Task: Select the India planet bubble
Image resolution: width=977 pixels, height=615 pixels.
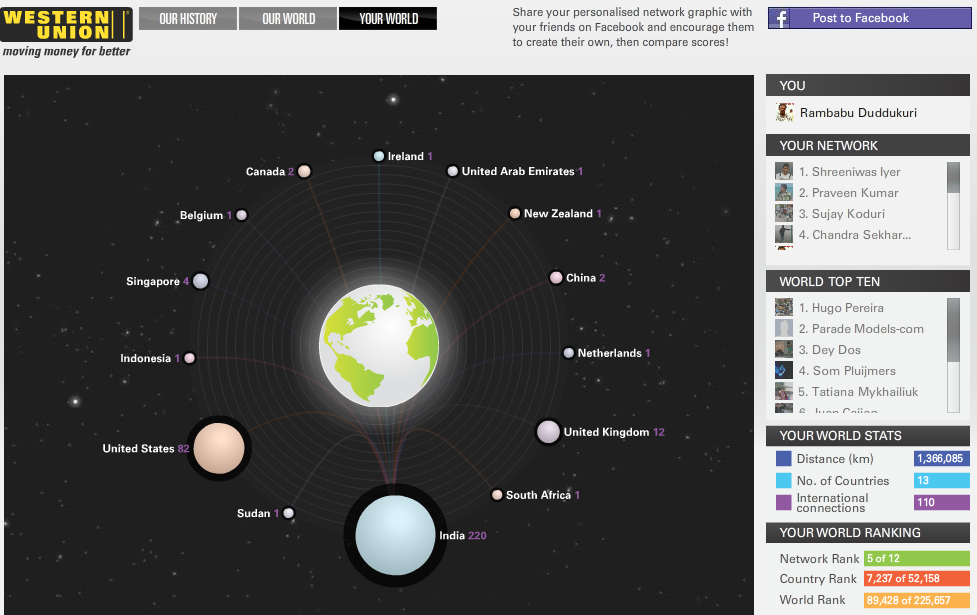Action: (395, 535)
